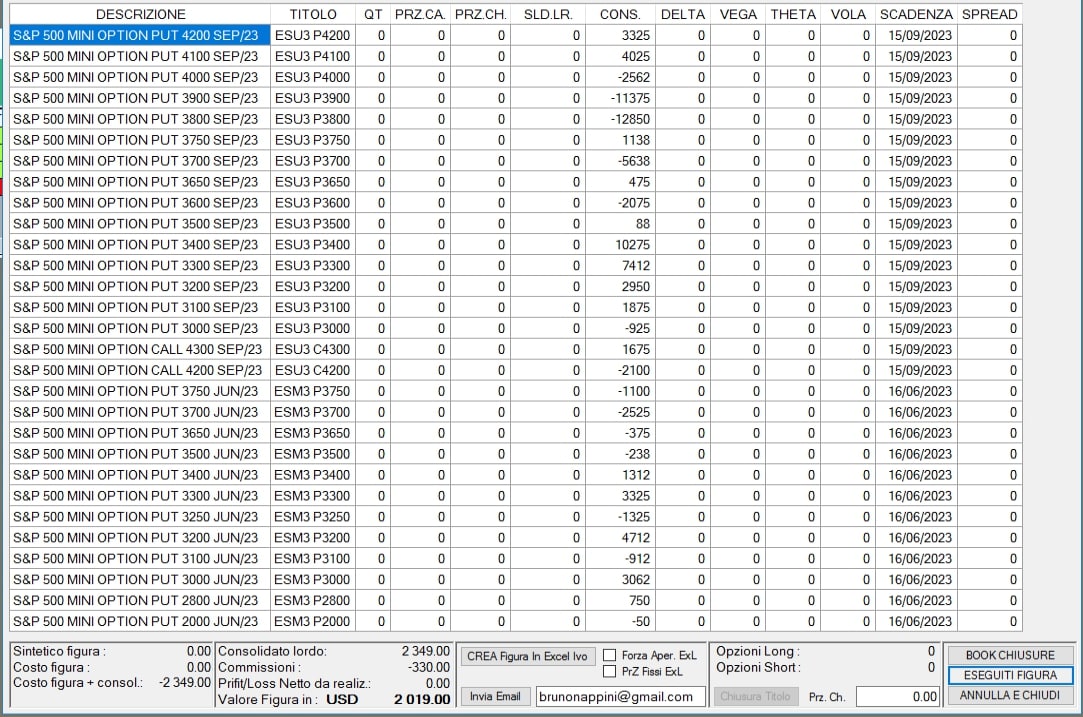Click SCADENZA date in ESU3 P3300 row
The image size is (1083, 717).
pyautogui.click(x=917, y=265)
